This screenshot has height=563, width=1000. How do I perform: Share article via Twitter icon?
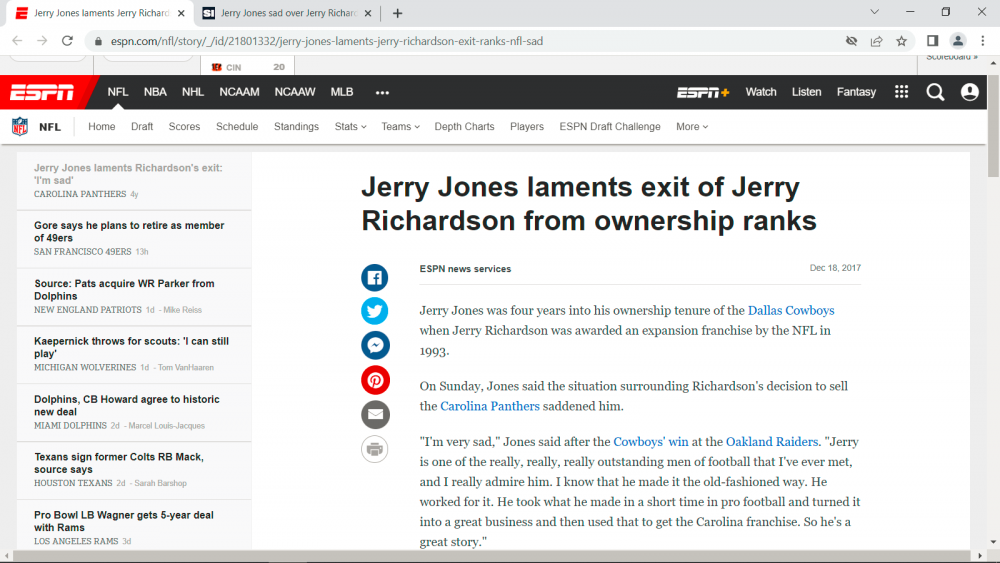[x=375, y=312]
